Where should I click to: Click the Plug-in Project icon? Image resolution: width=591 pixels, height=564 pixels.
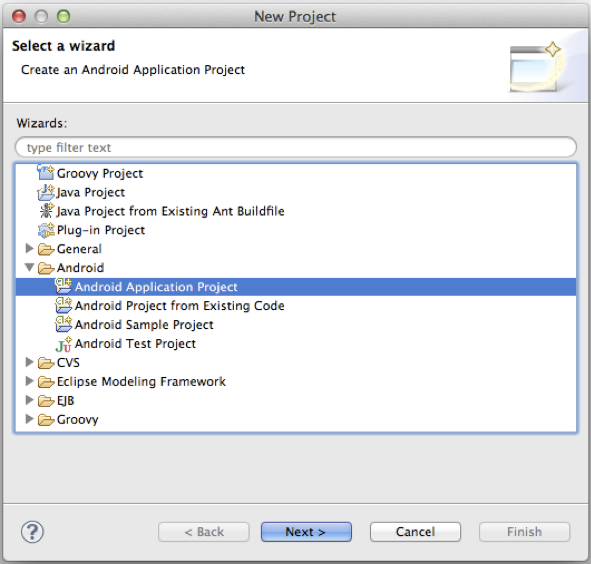46,230
